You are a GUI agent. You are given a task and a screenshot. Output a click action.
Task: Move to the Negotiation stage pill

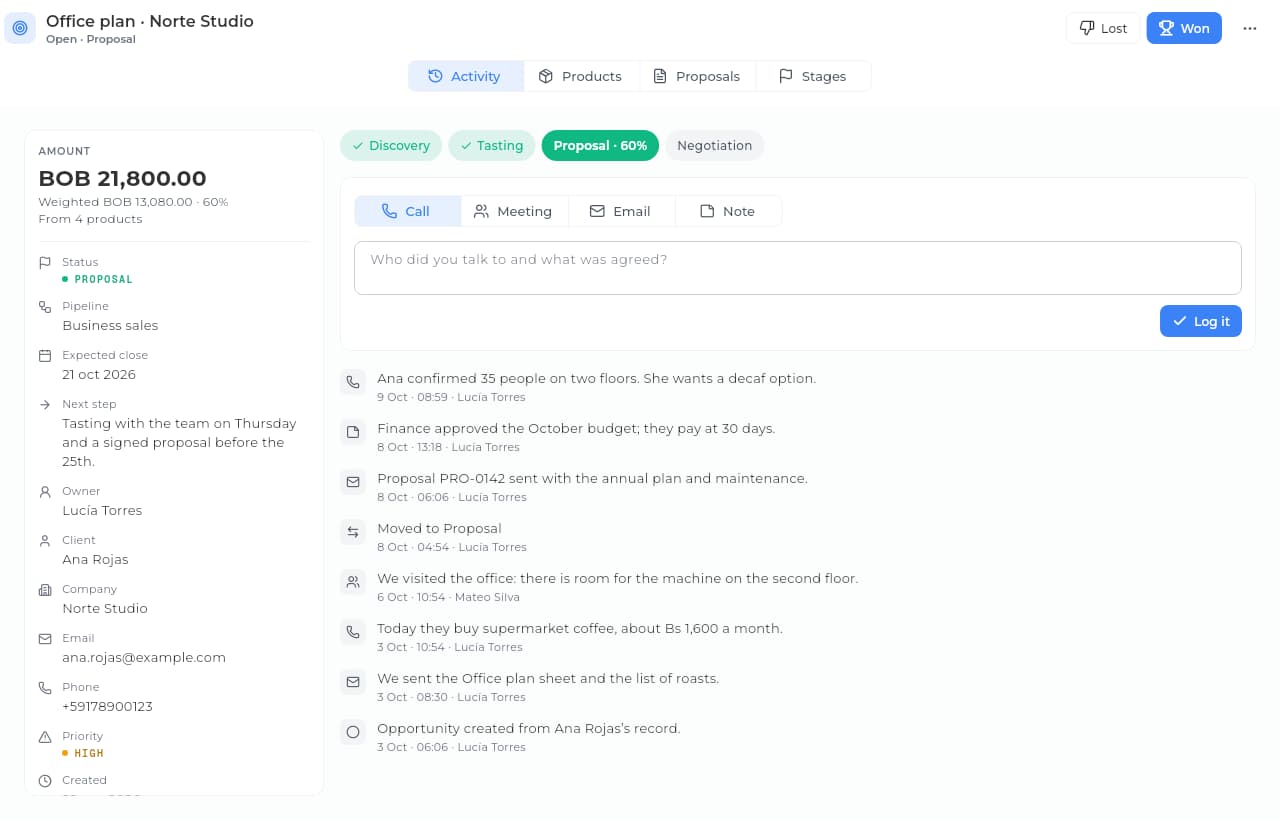point(715,146)
